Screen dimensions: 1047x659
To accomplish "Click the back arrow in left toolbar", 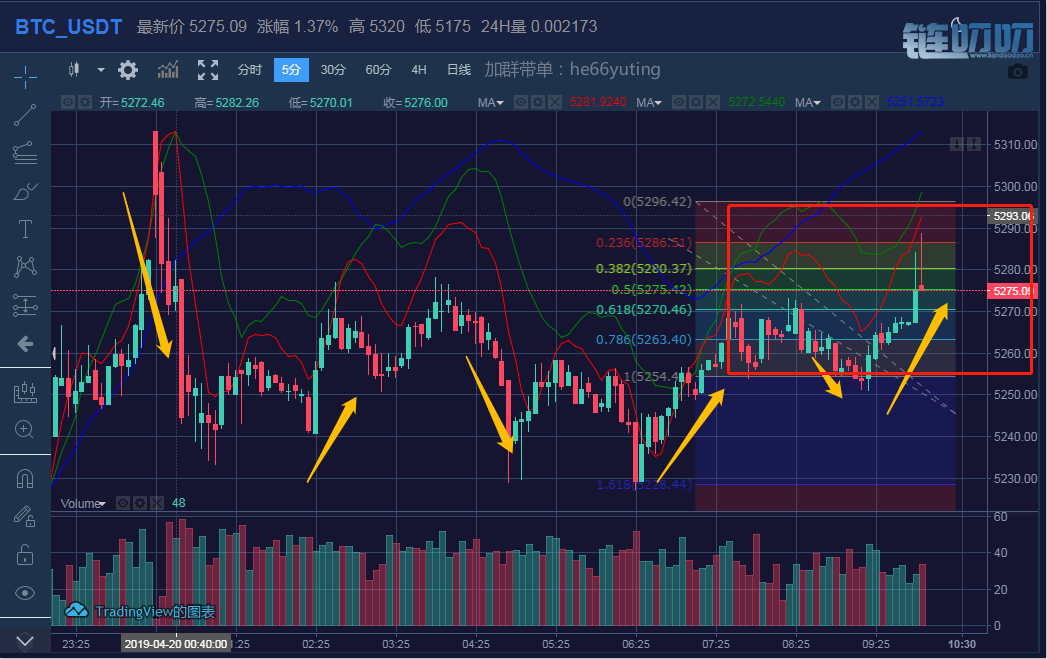I will 25,344.
